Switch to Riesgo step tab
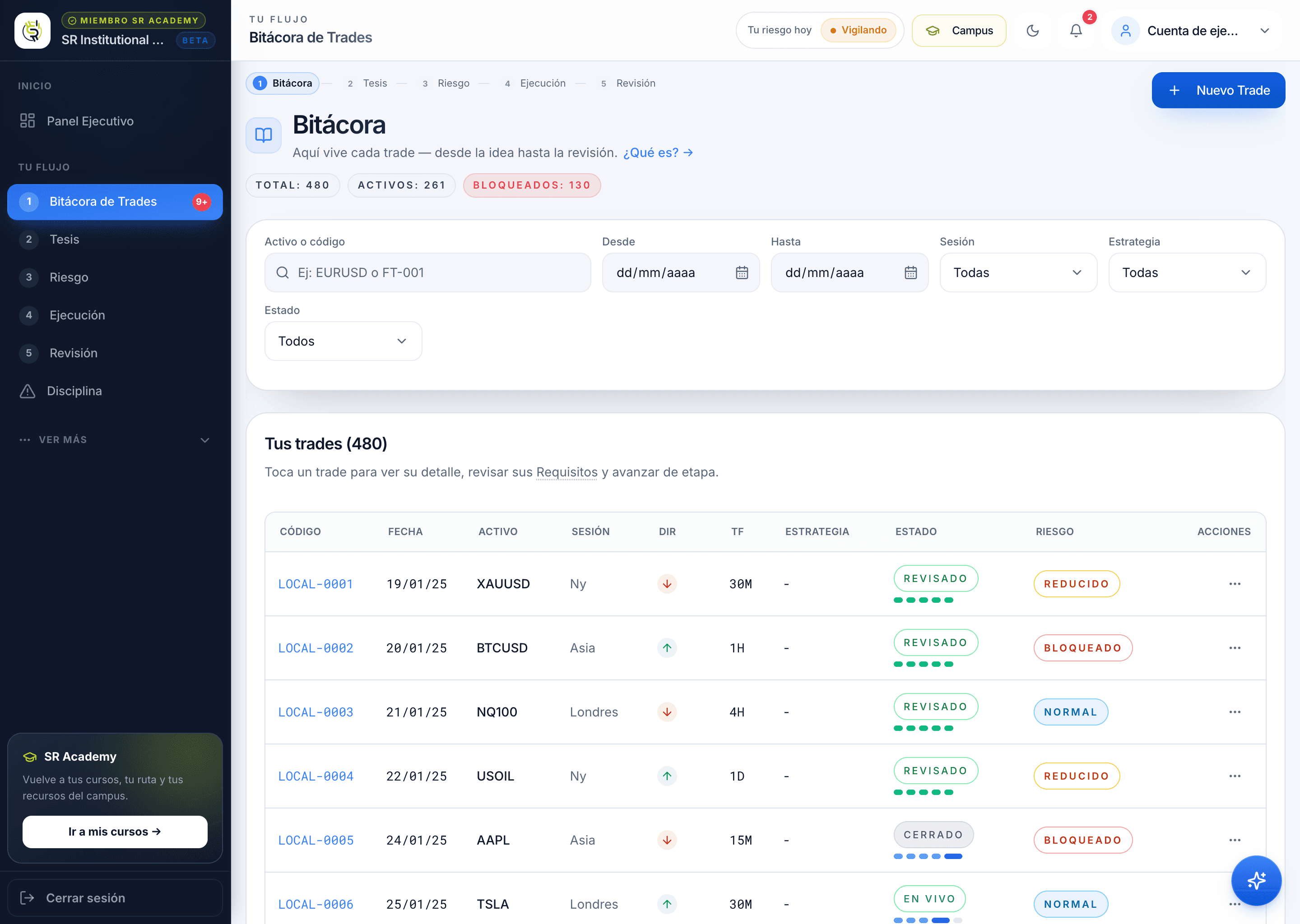Image resolution: width=1300 pixels, height=924 pixels. tap(446, 83)
